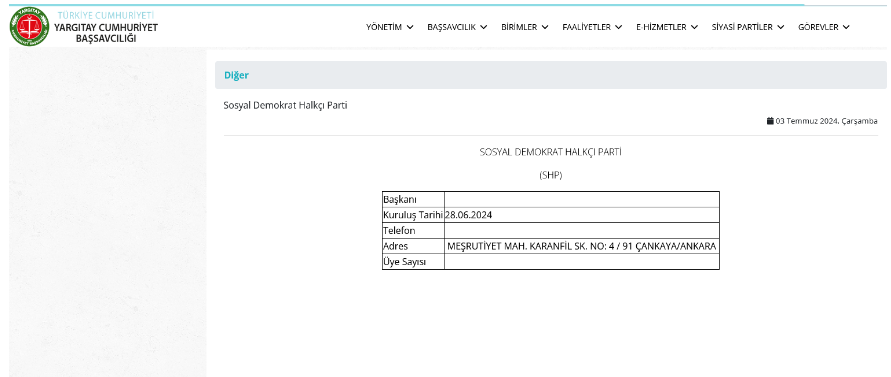Click the Adres table label
This screenshot has width=891, height=377.
395,246
